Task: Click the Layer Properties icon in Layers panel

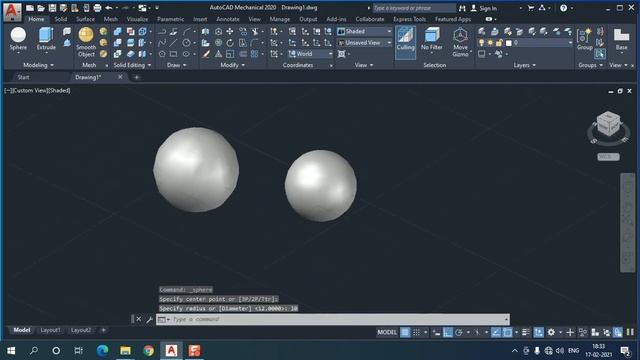Action: click(x=482, y=31)
